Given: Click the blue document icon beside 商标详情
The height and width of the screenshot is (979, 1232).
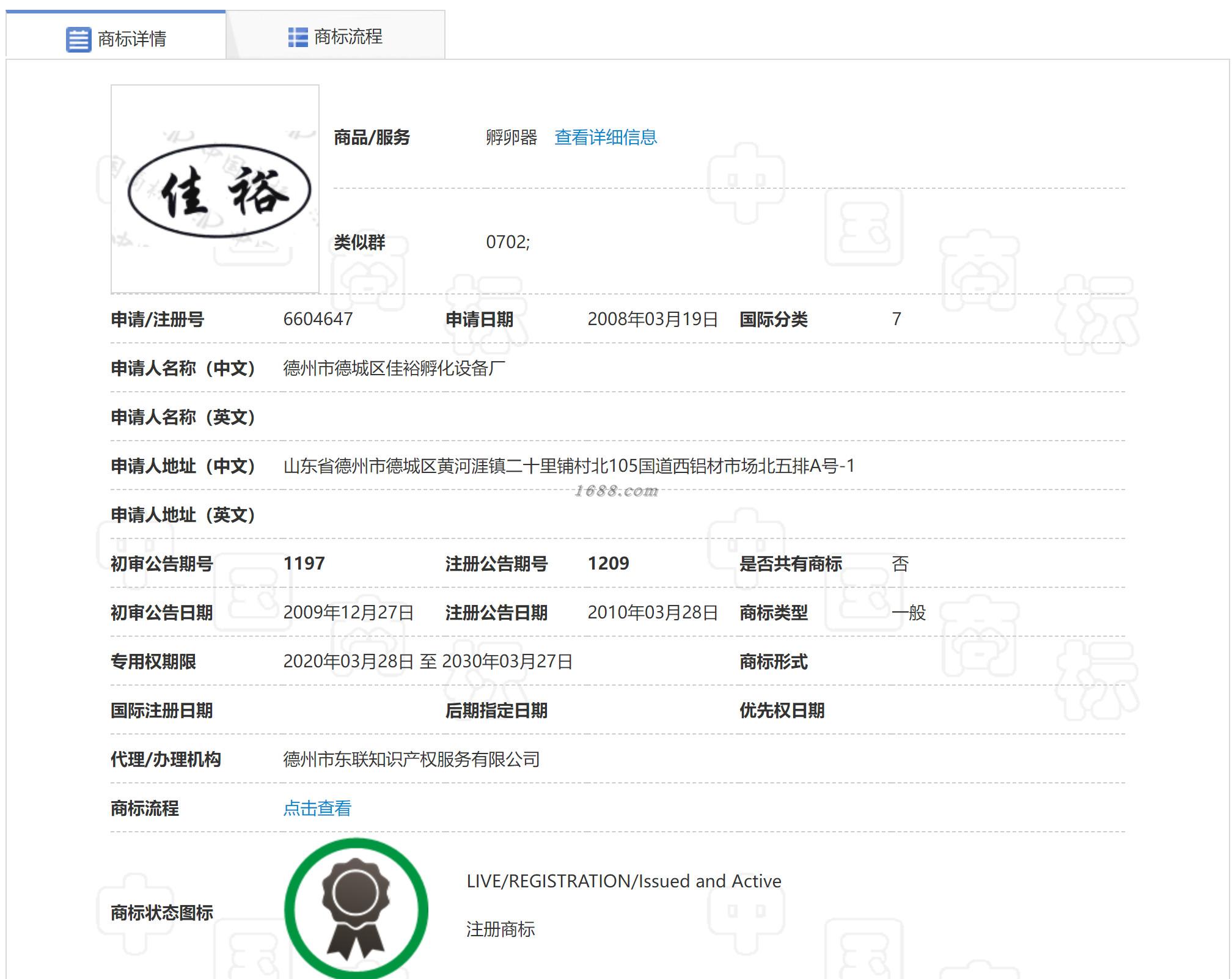Looking at the screenshot, I should pos(78,40).
